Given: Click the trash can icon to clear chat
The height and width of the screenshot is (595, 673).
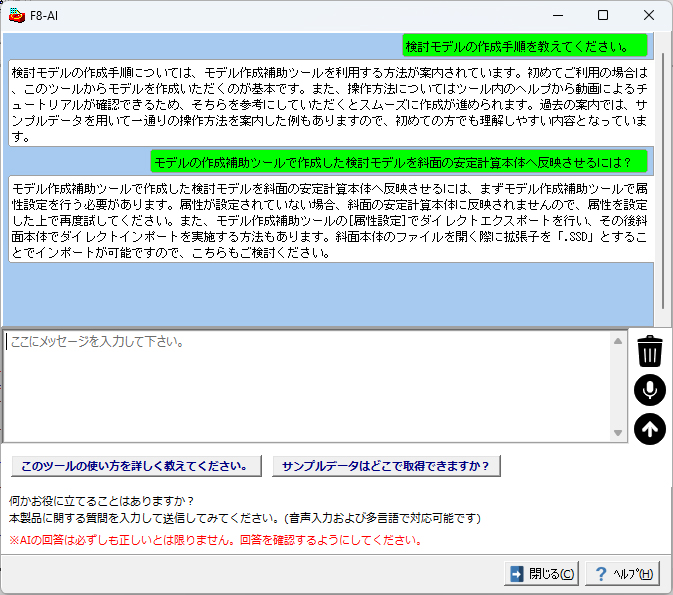Looking at the screenshot, I should click(650, 351).
